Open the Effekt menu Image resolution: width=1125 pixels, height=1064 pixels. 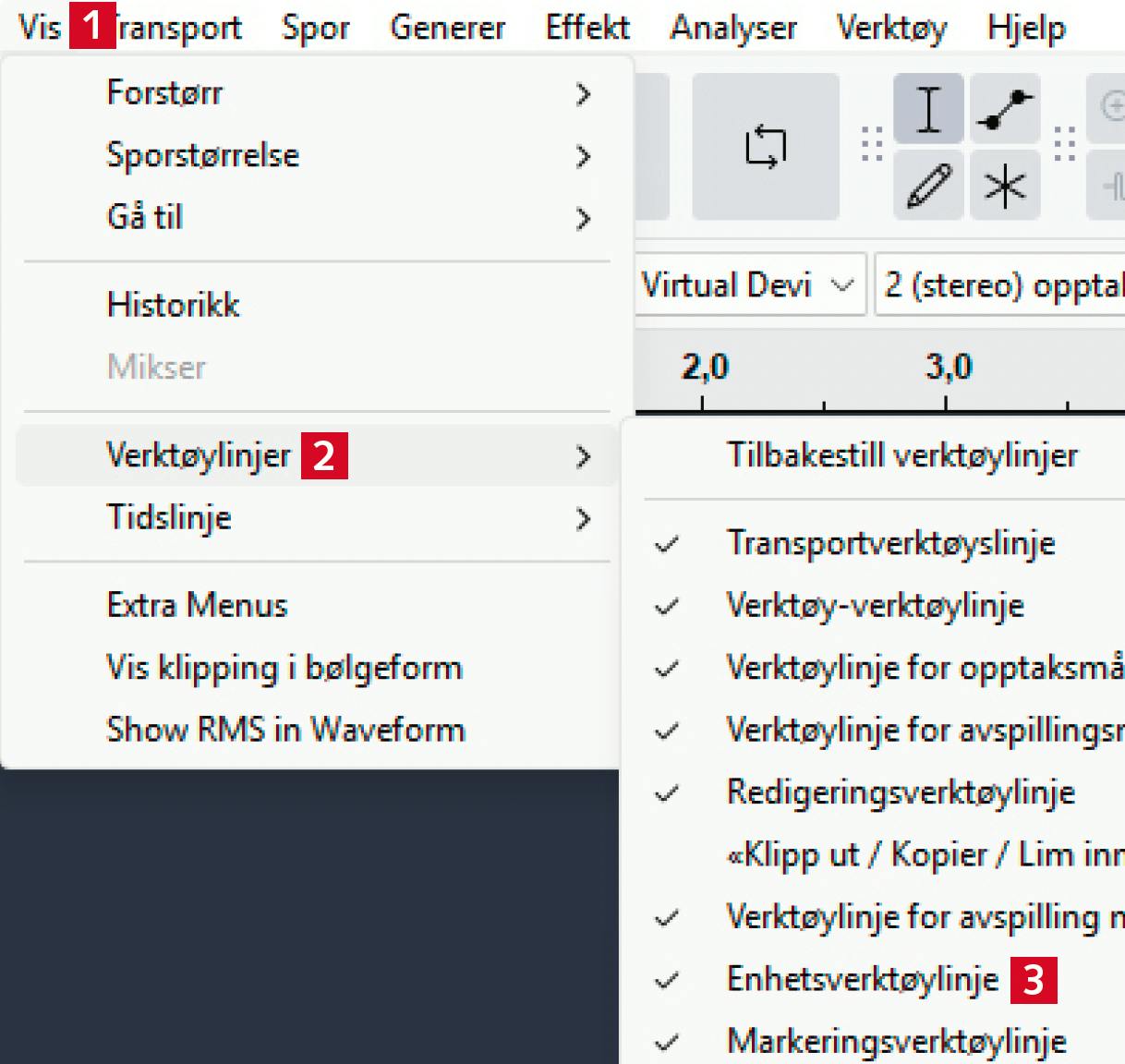587,28
